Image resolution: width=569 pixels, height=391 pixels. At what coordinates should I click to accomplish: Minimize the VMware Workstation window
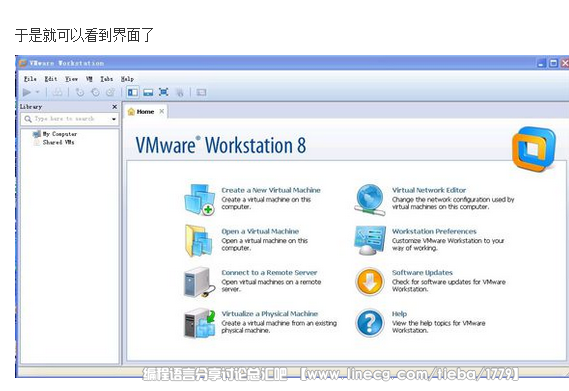coord(541,63)
